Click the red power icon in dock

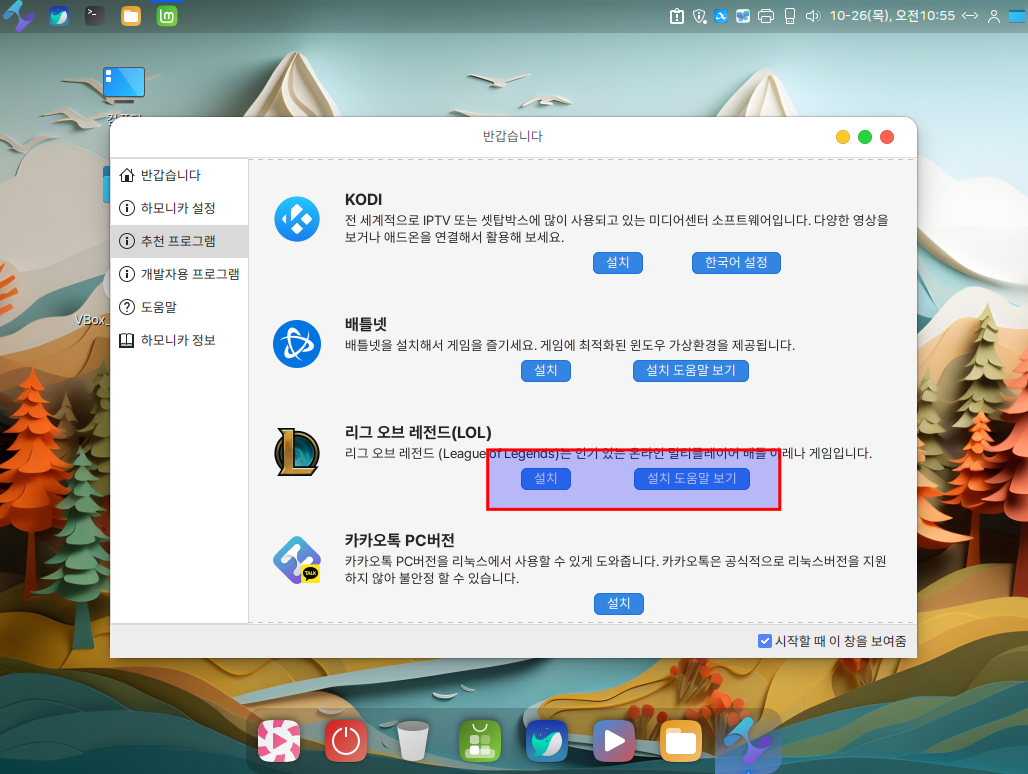pyautogui.click(x=346, y=741)
